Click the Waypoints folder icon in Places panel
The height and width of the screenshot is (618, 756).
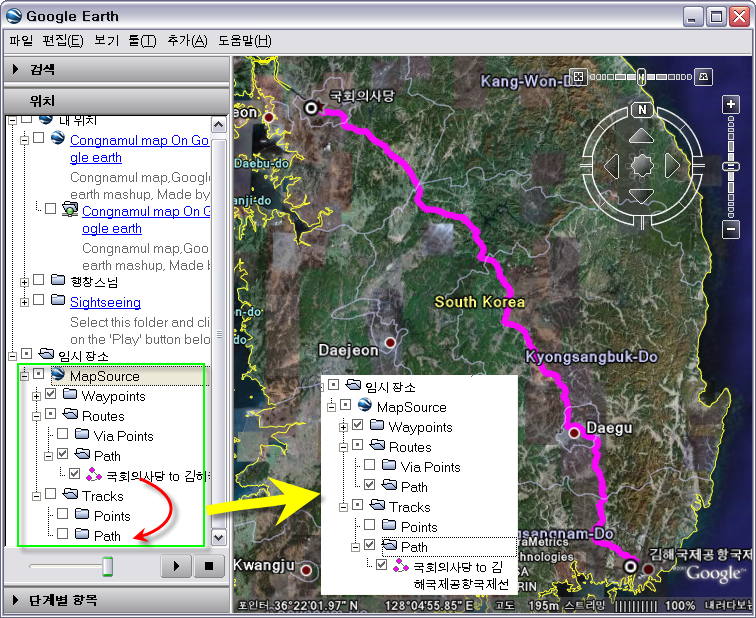coord(70,394)
